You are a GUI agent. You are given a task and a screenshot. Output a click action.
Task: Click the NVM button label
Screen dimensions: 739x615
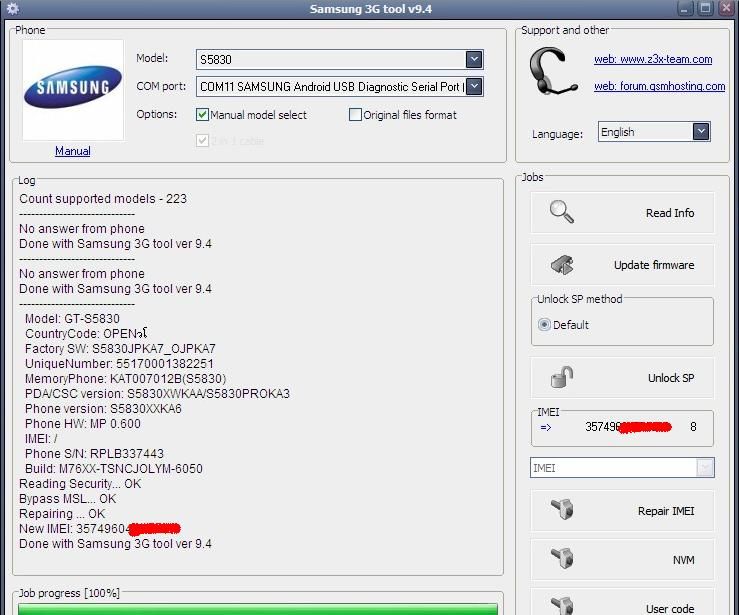(x=683, y=560)
